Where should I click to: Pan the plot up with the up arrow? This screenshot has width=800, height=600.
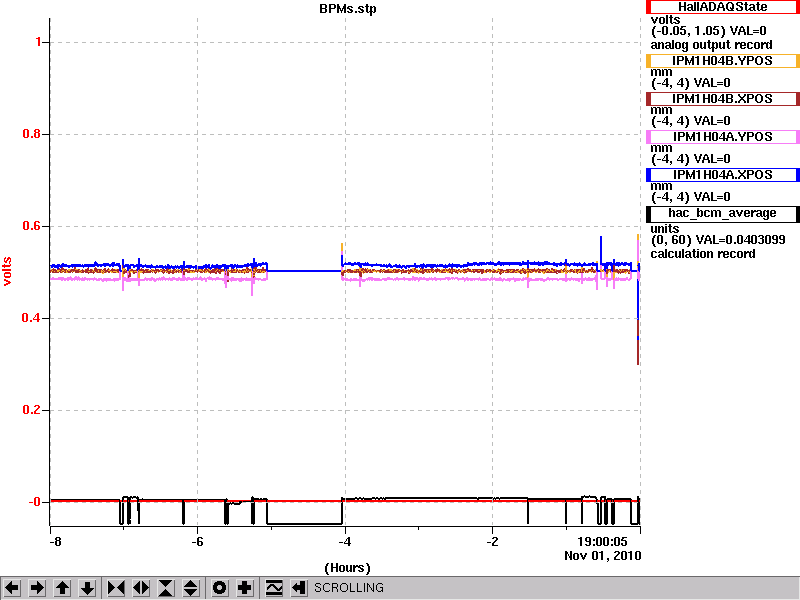click(62, 588)
